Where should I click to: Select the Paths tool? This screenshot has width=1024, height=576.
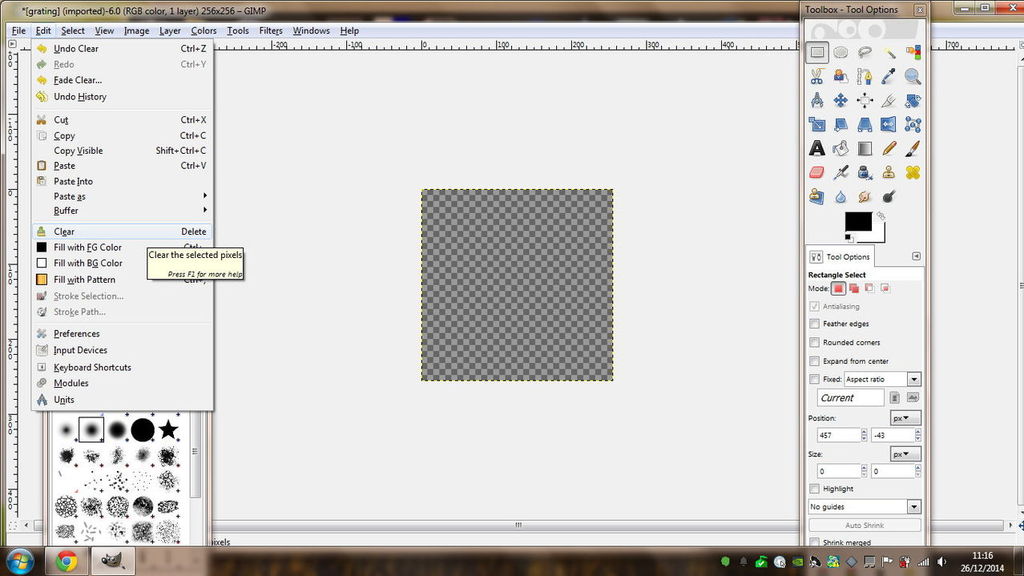(865, 76)
